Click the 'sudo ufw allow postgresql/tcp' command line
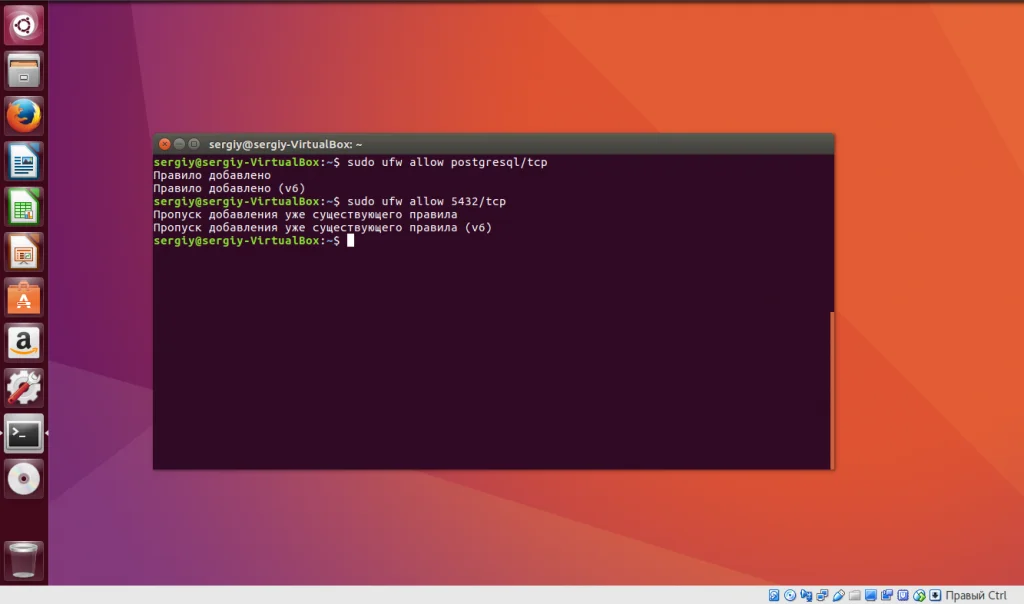The height and width of the screenshot is (604, 1024). pos(447,162)
